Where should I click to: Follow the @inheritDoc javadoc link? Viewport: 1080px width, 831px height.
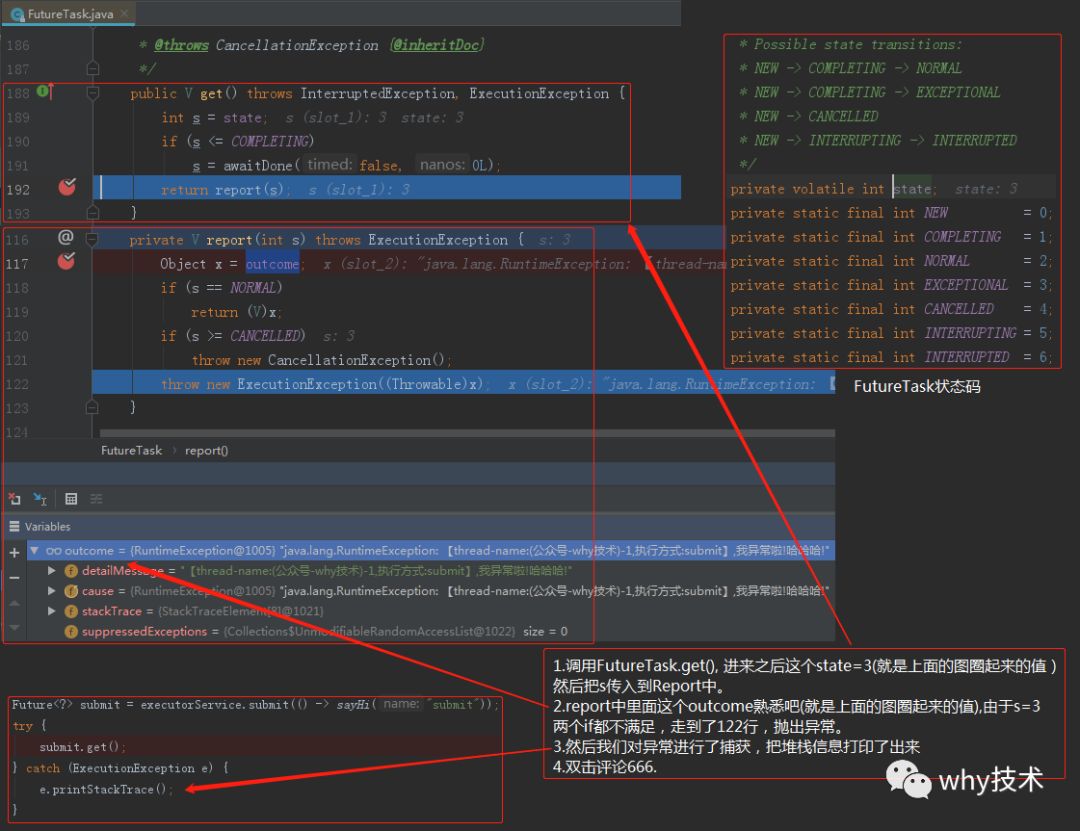(437, 45)
